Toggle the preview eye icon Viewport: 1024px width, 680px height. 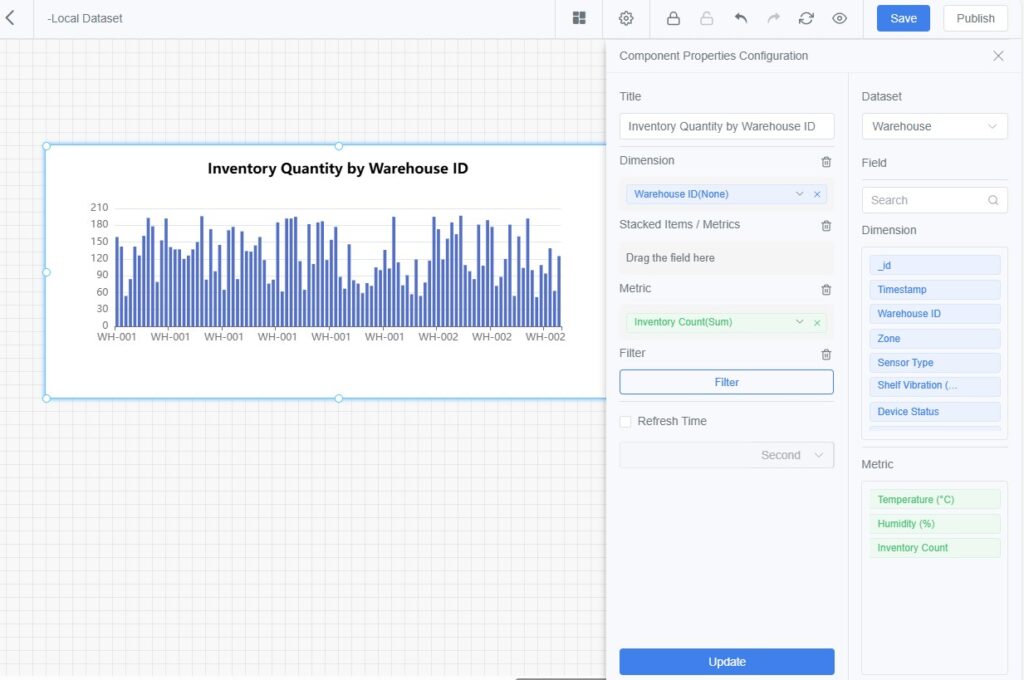[x=839, y=18]
